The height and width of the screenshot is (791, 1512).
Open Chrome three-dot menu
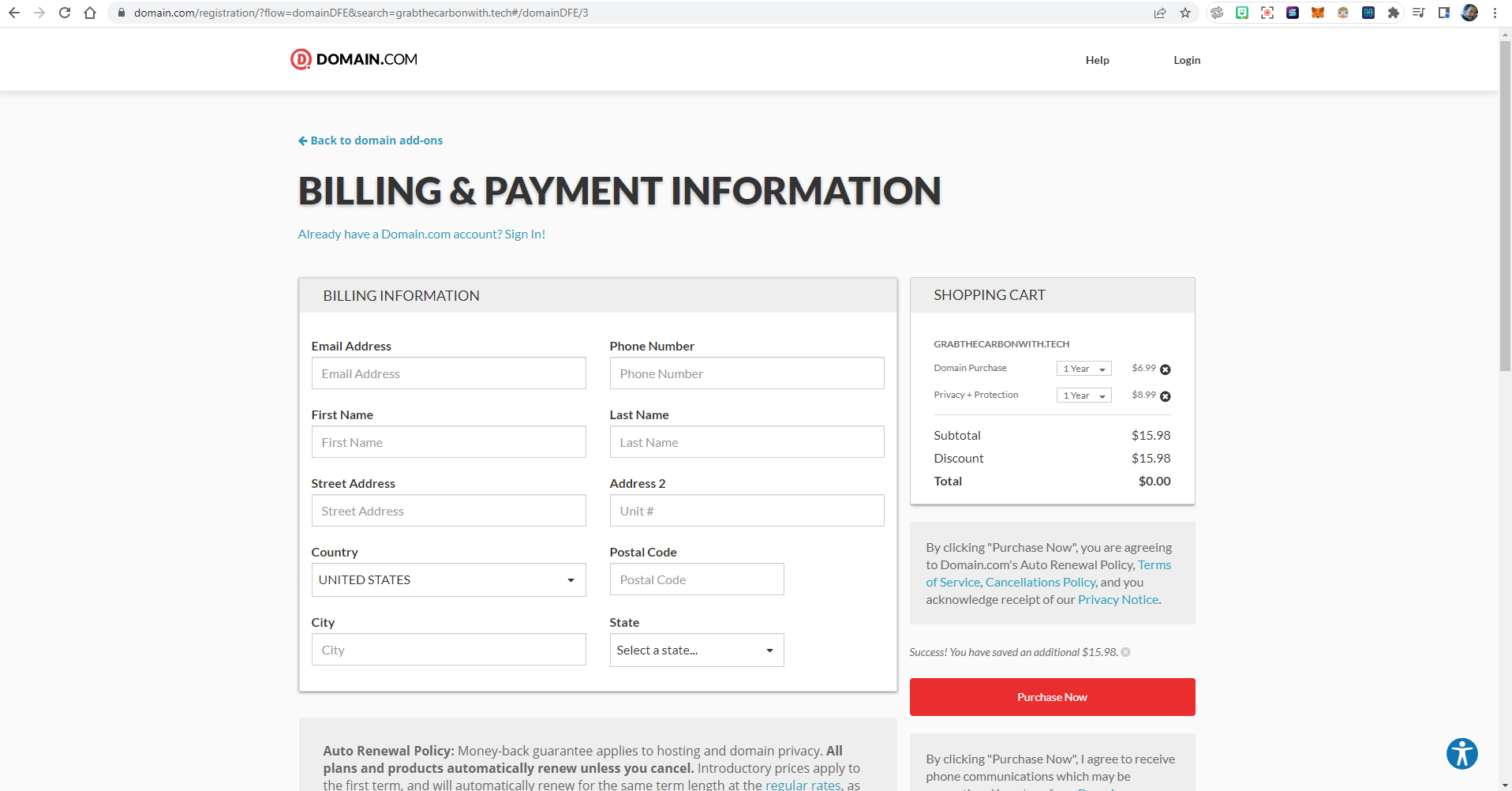coord(1495,13)
